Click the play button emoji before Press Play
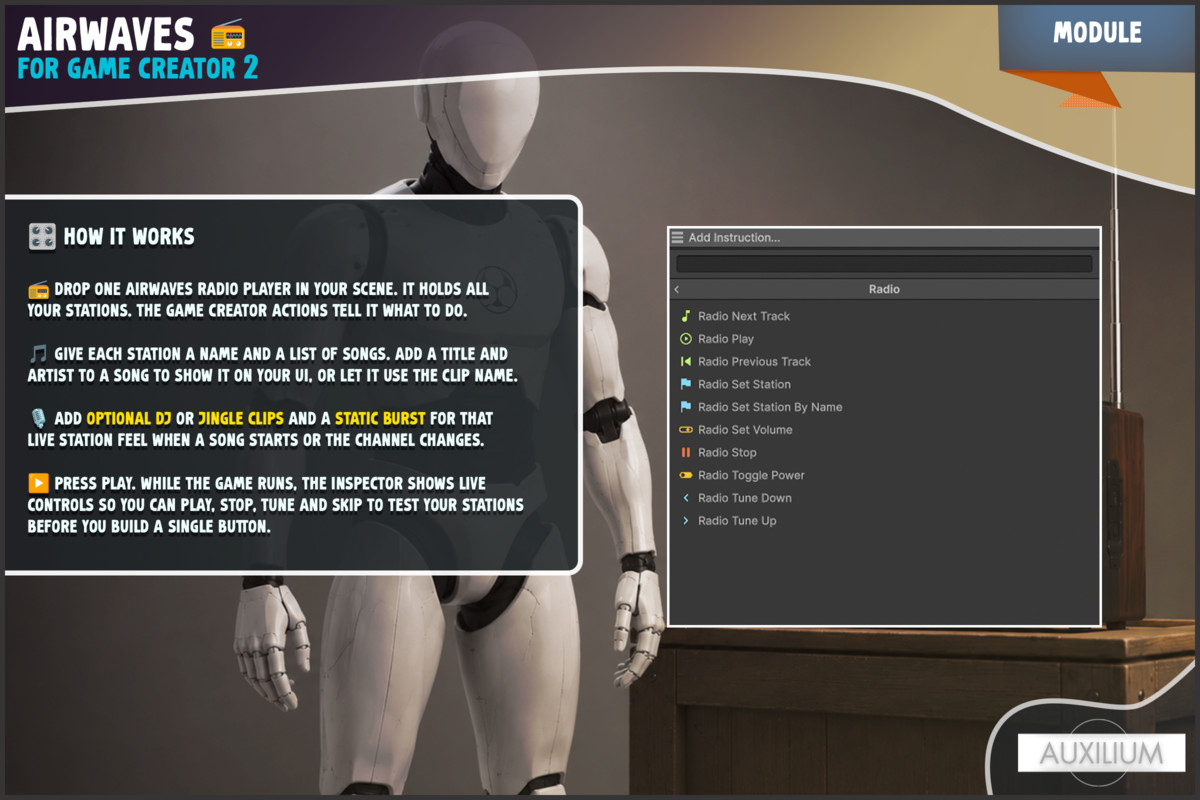 (x=38, y=483)
